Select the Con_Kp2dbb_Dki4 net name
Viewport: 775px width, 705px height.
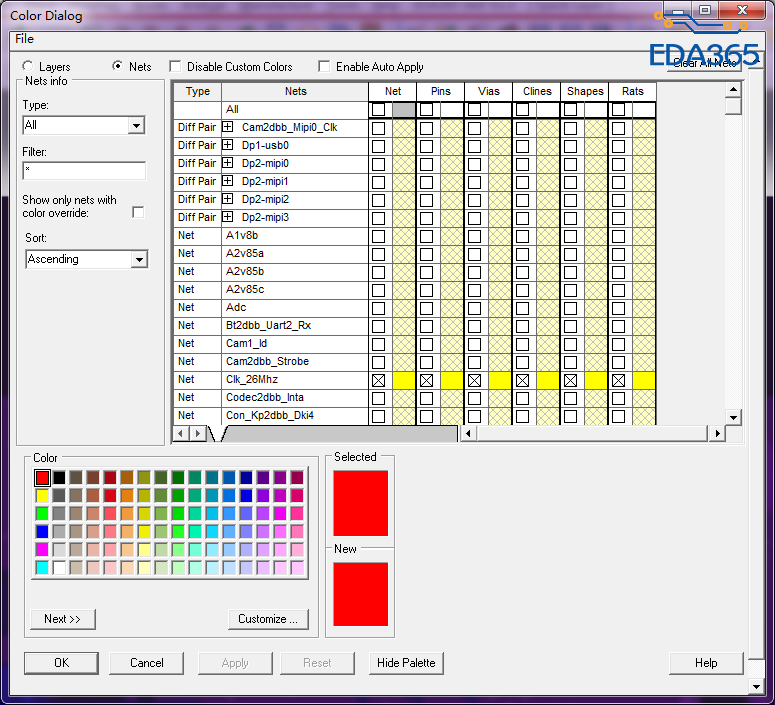pyautogui.click(x=270, y=415)
